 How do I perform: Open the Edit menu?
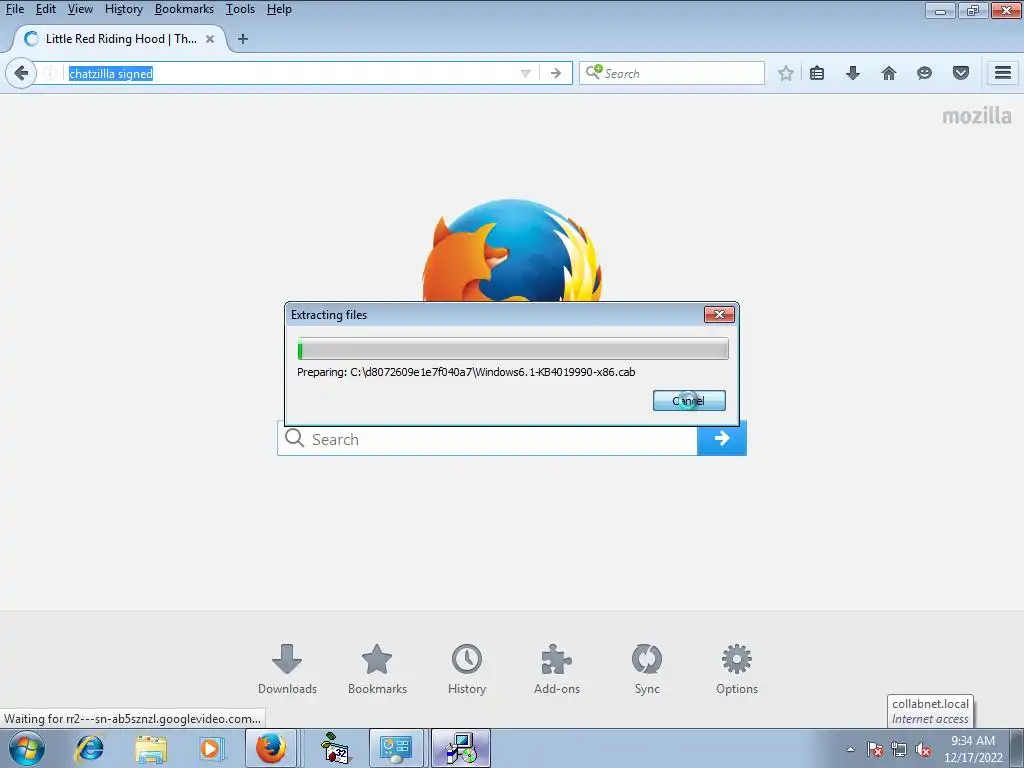click(46, 9)
